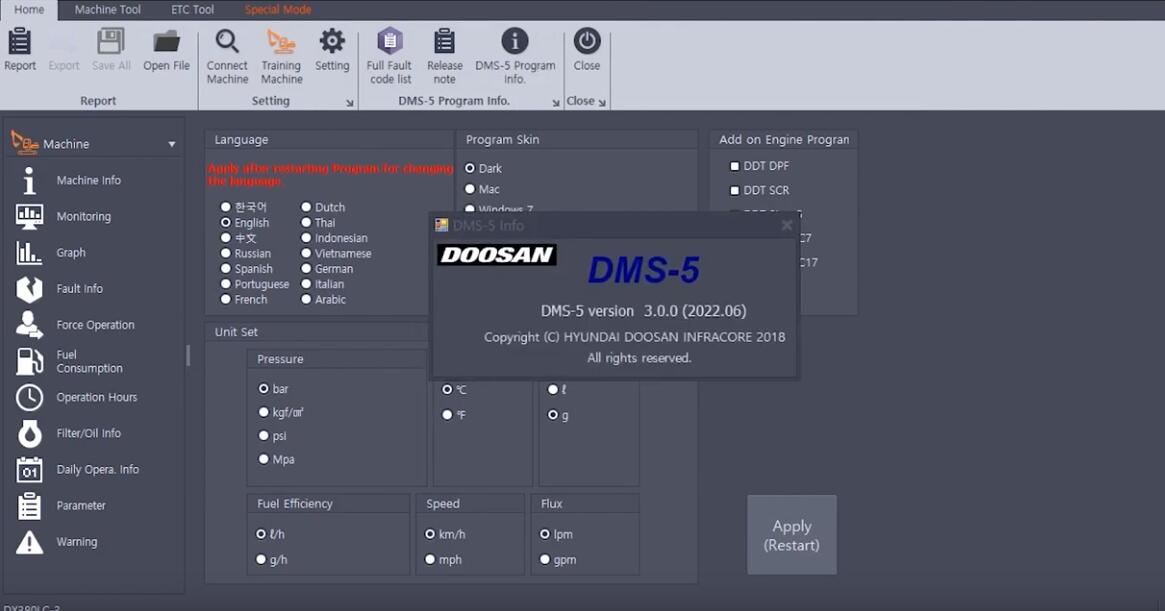Image resolution: width=1165 pixels, height=611 pixels.
Task: Switch to the Machine Tool tab
Action: tap(107, 9)
